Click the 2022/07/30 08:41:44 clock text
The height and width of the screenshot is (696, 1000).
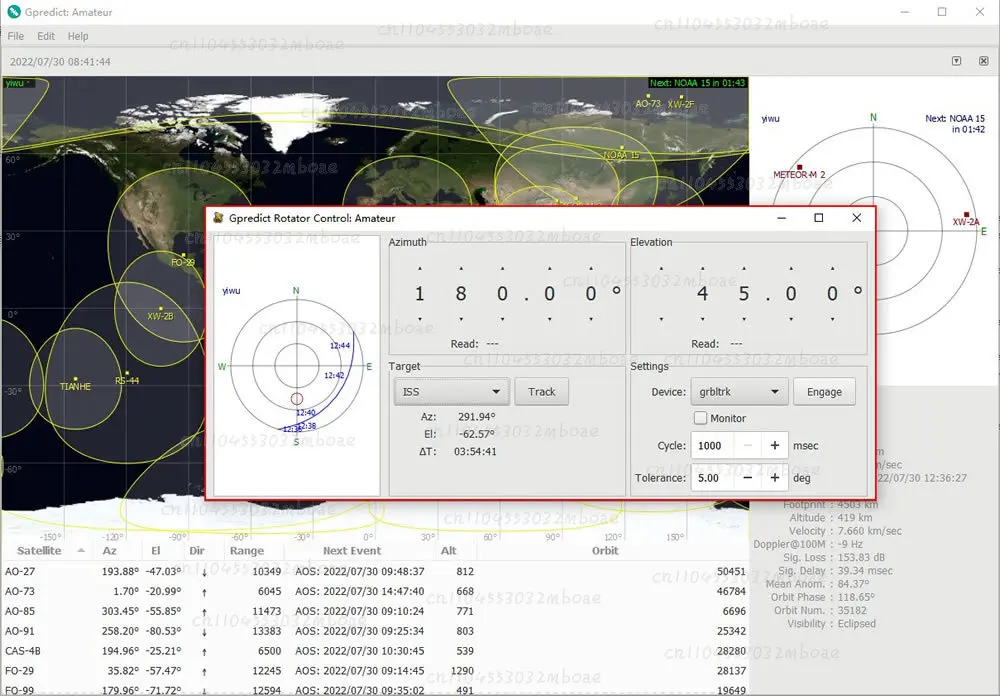pyautogui.click(x=60, y=62)
